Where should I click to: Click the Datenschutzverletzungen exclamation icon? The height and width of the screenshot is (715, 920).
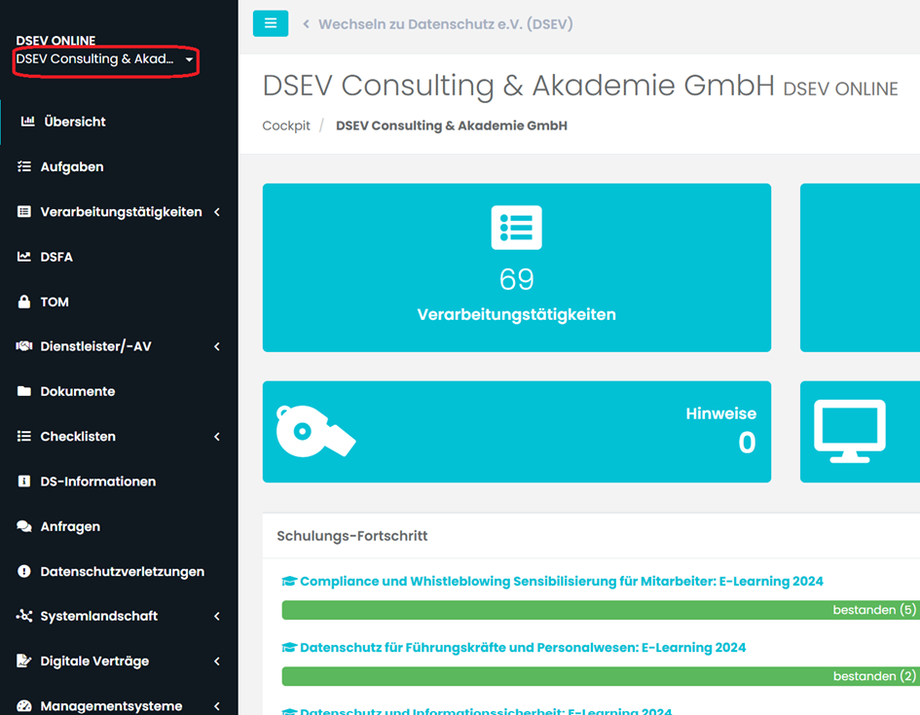(x=24, y=571)
